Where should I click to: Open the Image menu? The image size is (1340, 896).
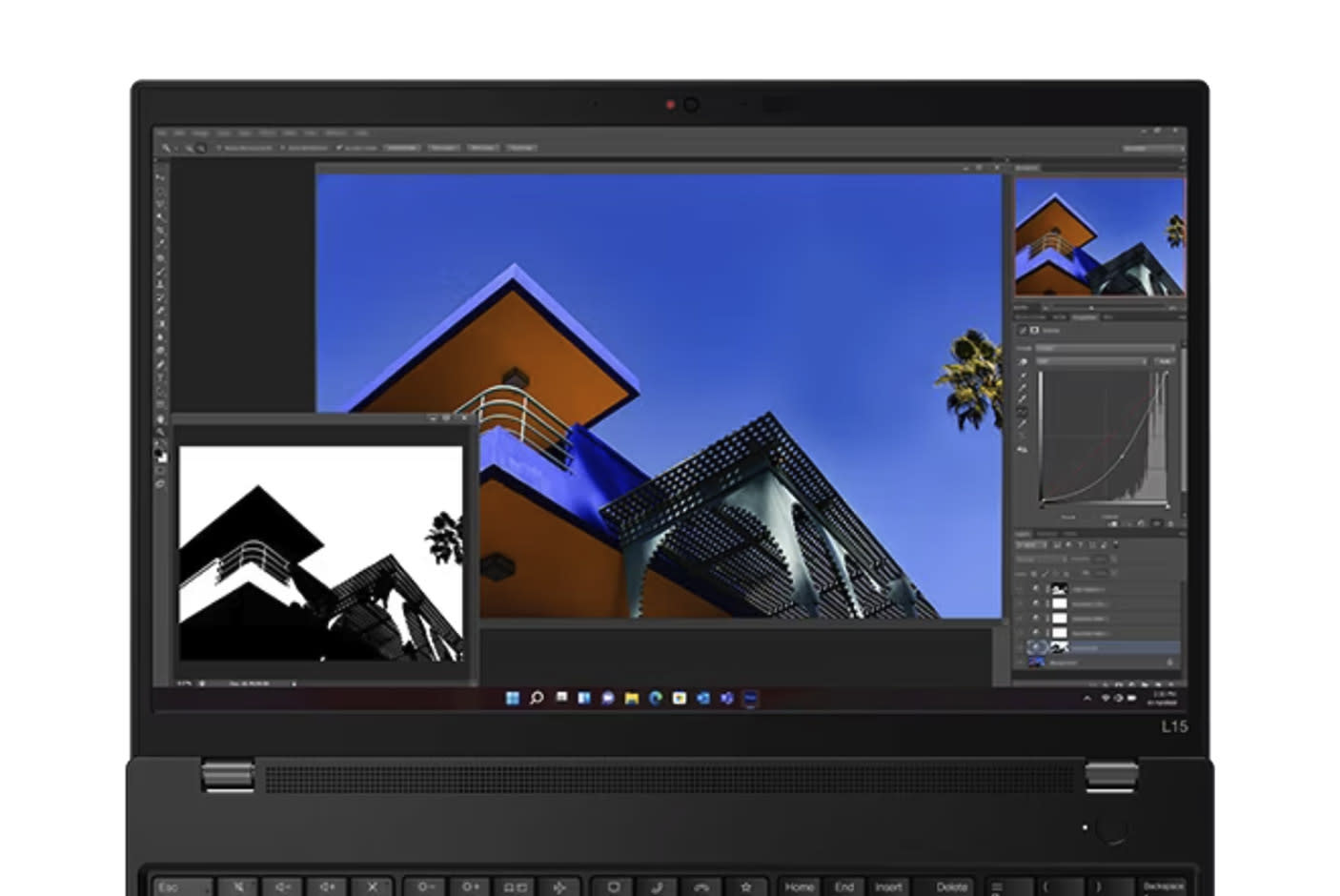[x=200, y=132]
